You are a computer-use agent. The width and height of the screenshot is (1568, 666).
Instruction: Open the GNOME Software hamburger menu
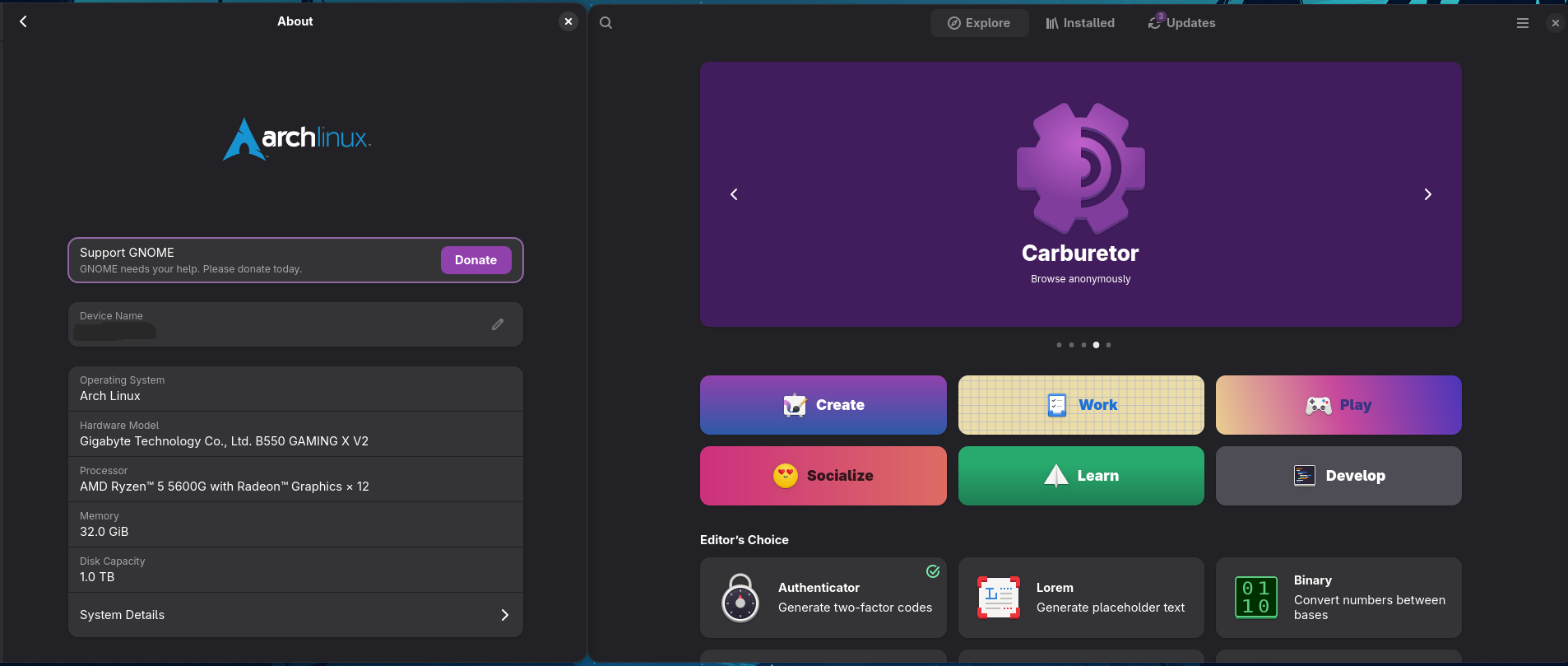pos(1523,23)
